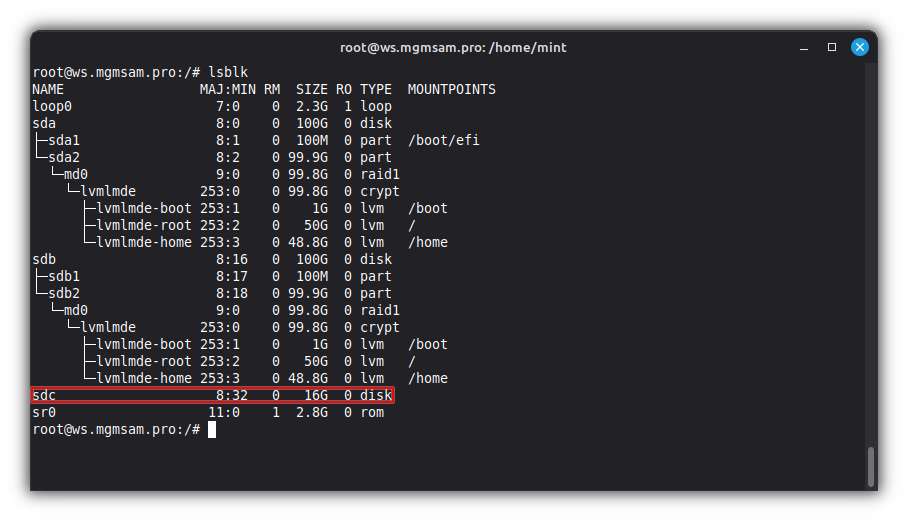908x521 pixels.
Task: Maximize the terminal window
Action: click(x=831, y=47)
